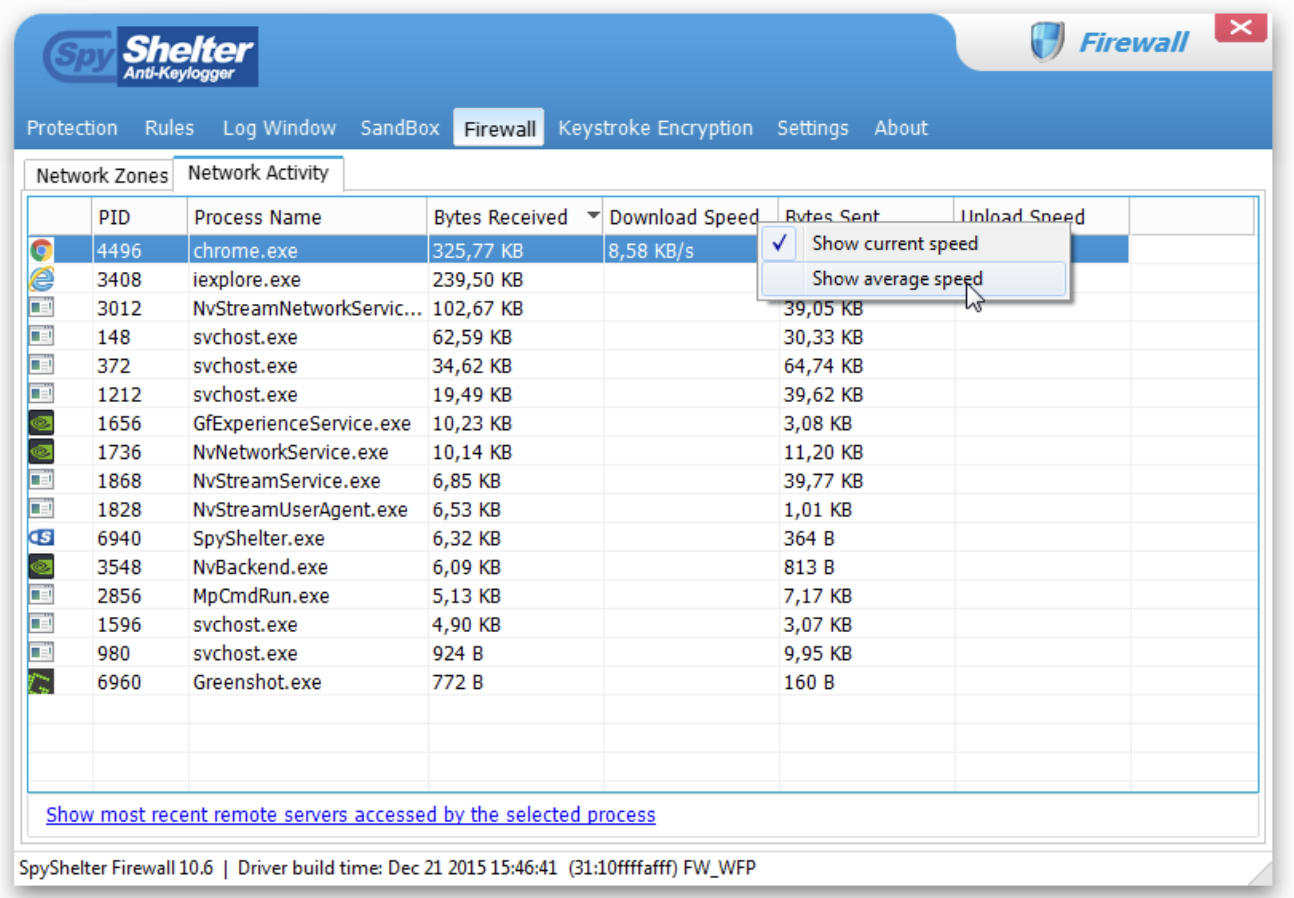Viewport: 1294px width, 898px height.
Task: Toggle the checked Show current speed option
Action: tap(913, 243)
